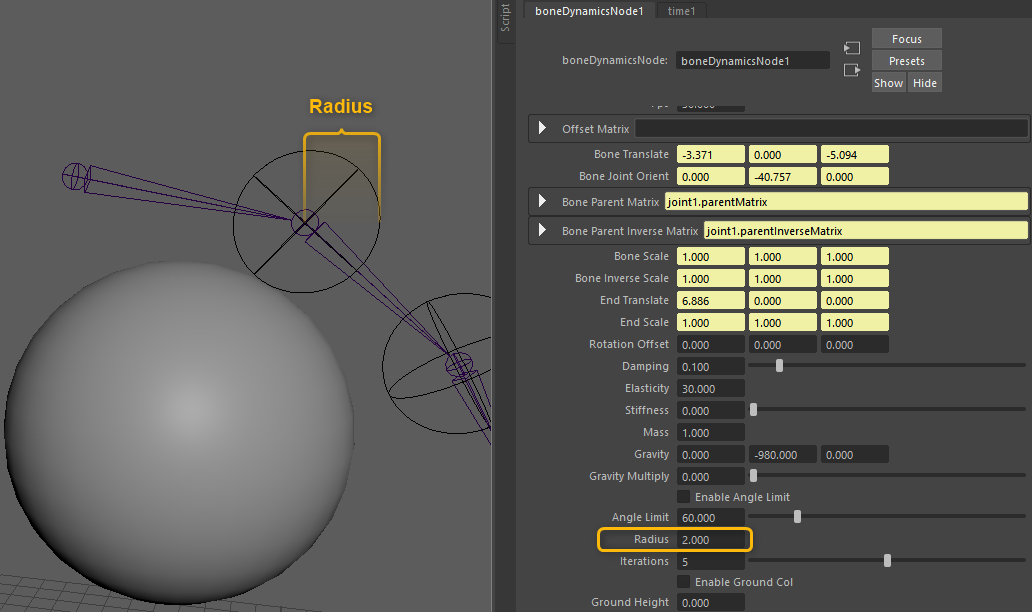Viewport: 1032px width, 612px height.
Task: Click the Elasticity input field
Action: pyautogui.click(x=710, y=388)
